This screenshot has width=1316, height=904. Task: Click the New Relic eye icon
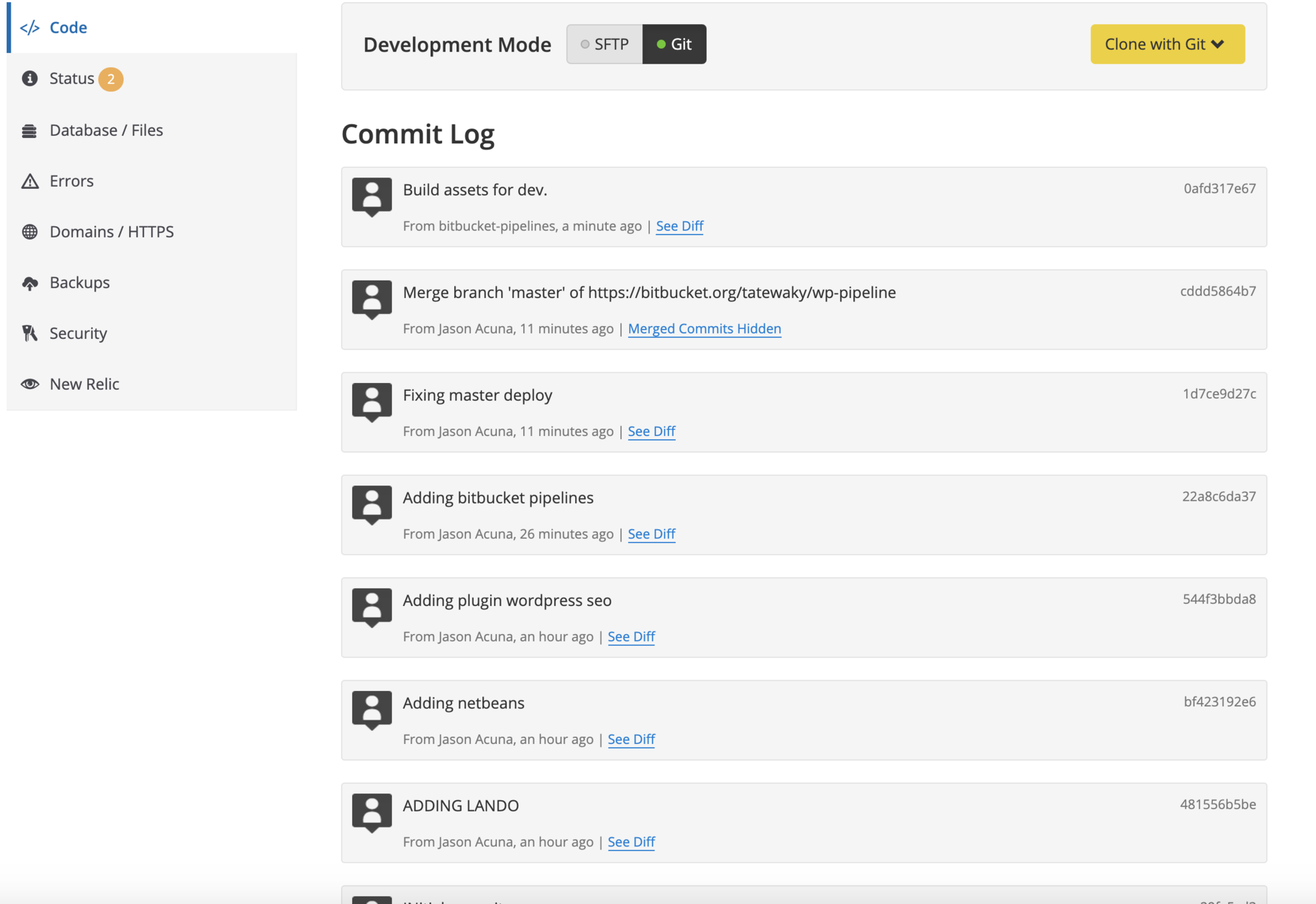[x=29, y=384]
